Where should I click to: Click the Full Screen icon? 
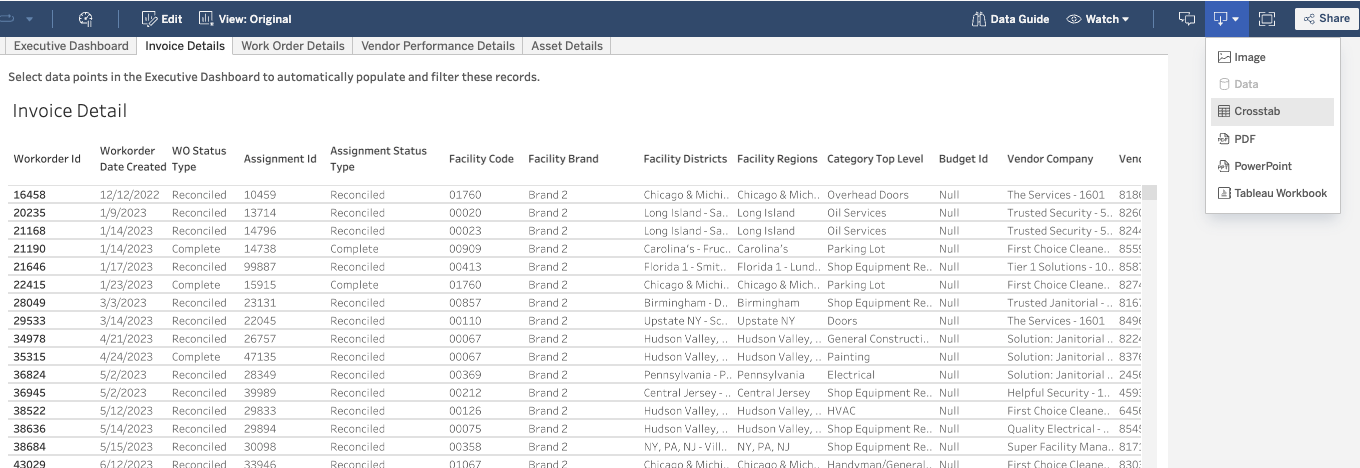tap(1267, 19)
